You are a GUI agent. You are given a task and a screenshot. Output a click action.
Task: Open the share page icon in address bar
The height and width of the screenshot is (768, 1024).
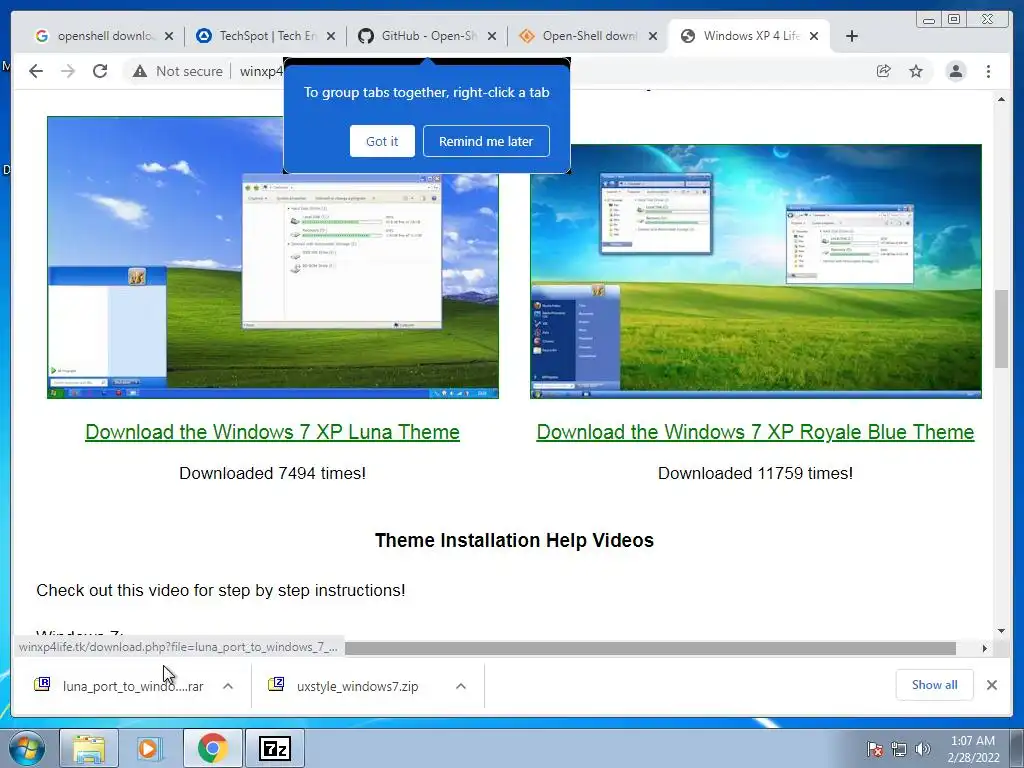click(x=884, y=71)
